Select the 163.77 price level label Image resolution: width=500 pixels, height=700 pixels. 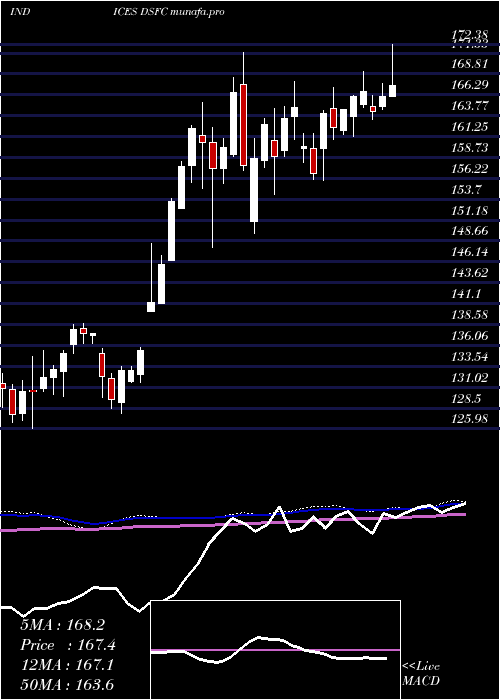click(469, 106)
